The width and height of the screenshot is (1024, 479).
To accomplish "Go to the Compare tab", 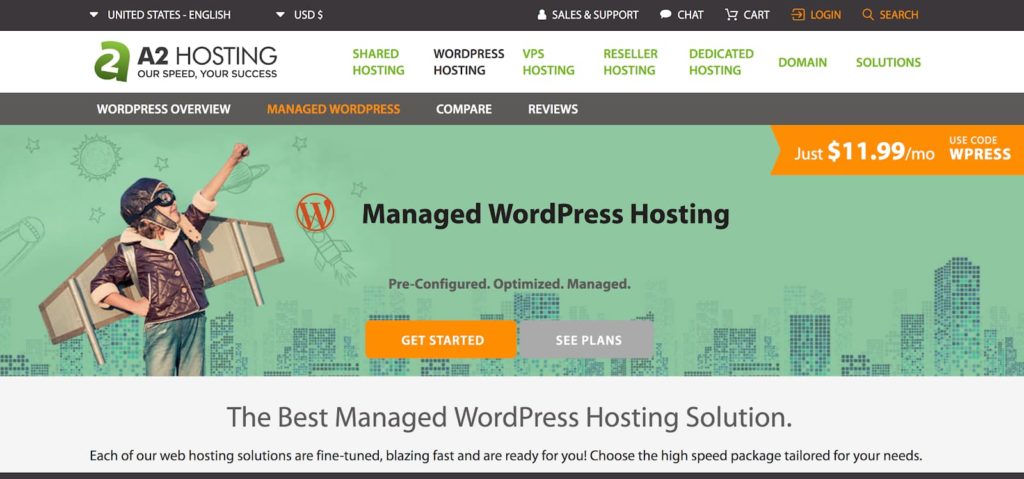I will pos(464,109).
